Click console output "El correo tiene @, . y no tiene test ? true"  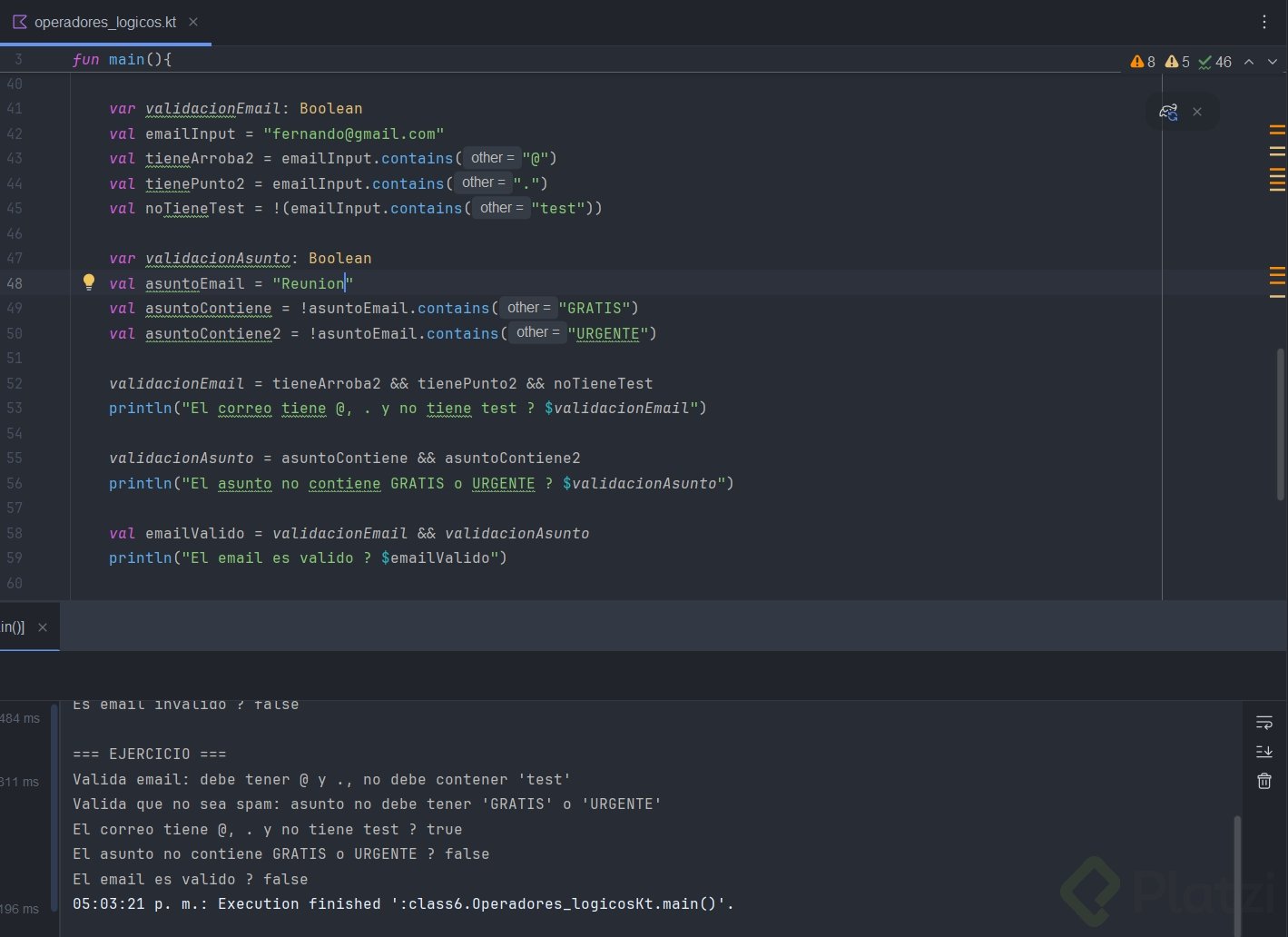tap(268, 829)
